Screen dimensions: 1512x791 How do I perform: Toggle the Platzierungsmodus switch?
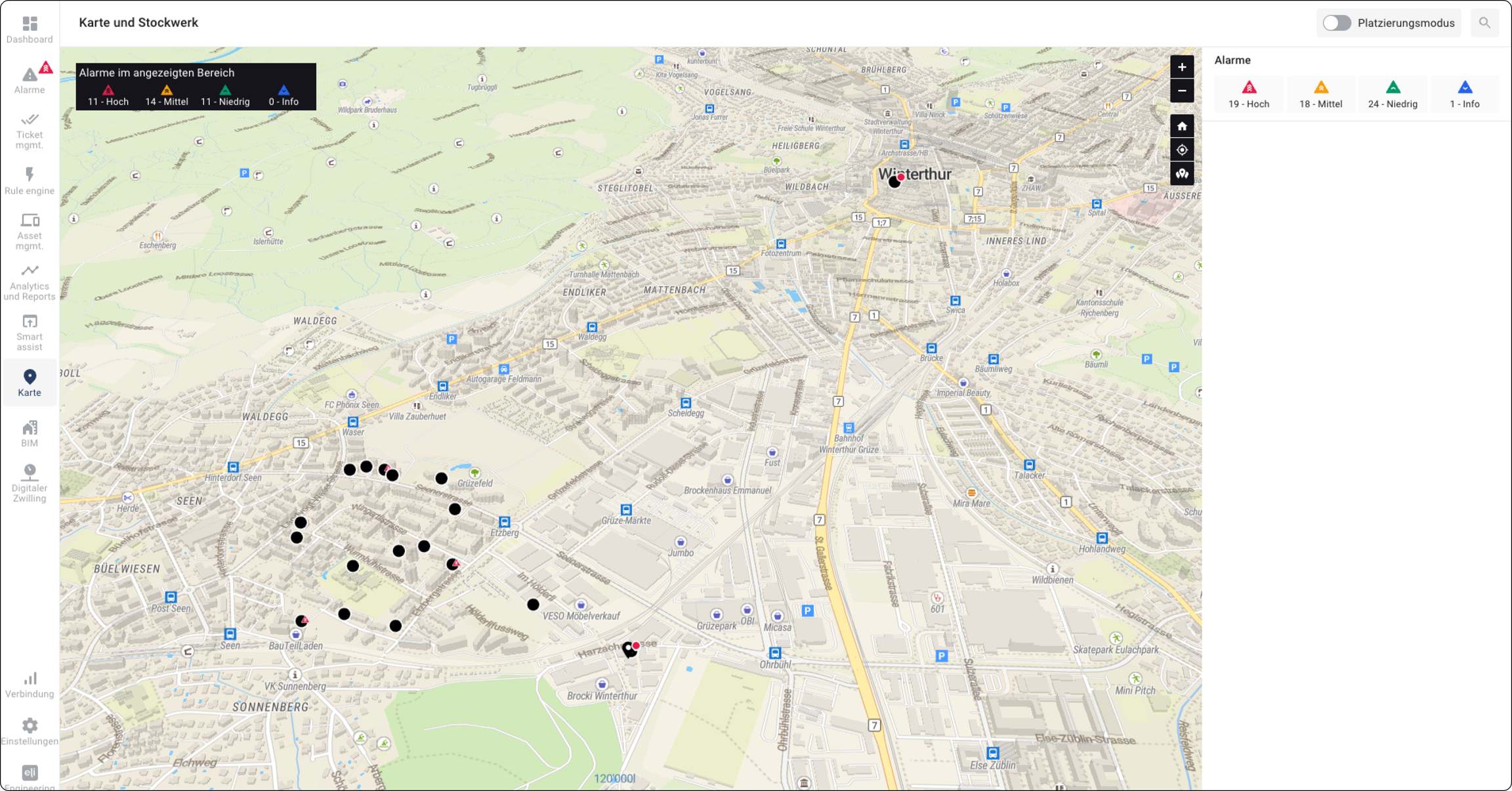pos(1336,23)
